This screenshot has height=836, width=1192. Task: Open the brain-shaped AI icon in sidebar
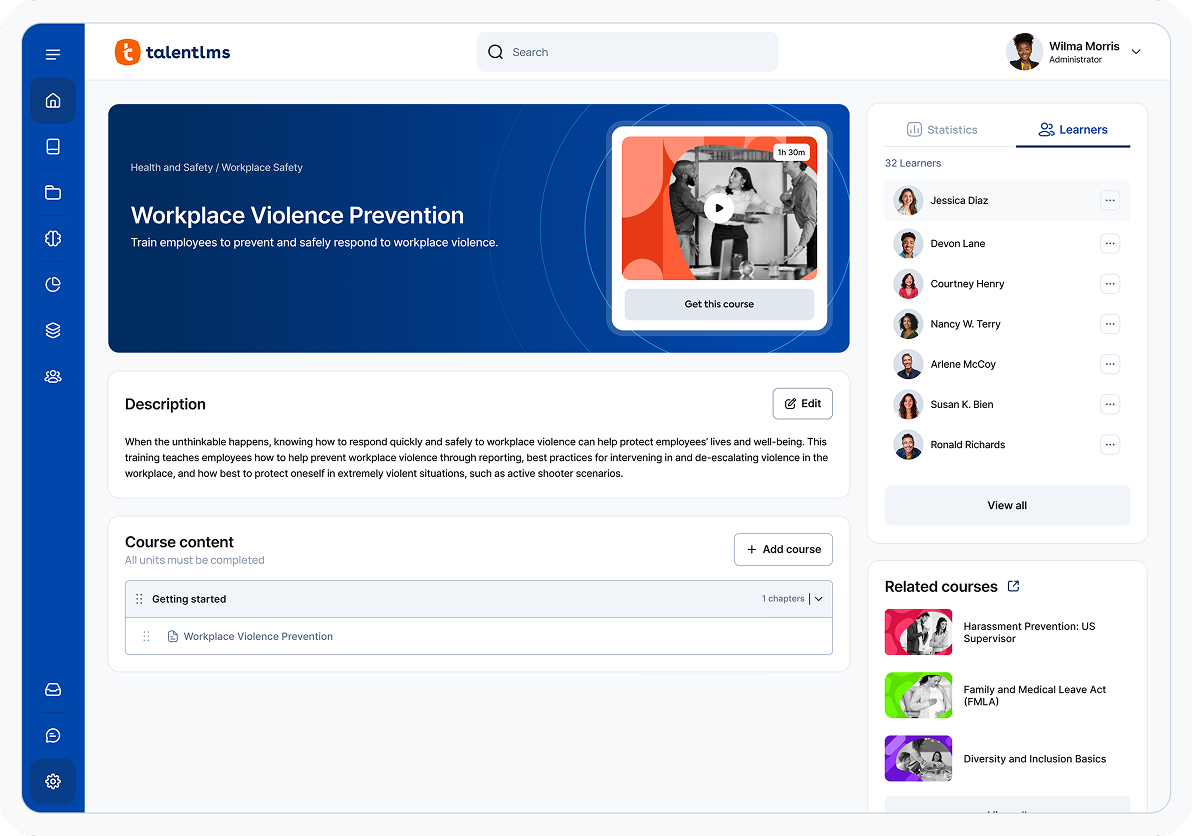(53, 238)
